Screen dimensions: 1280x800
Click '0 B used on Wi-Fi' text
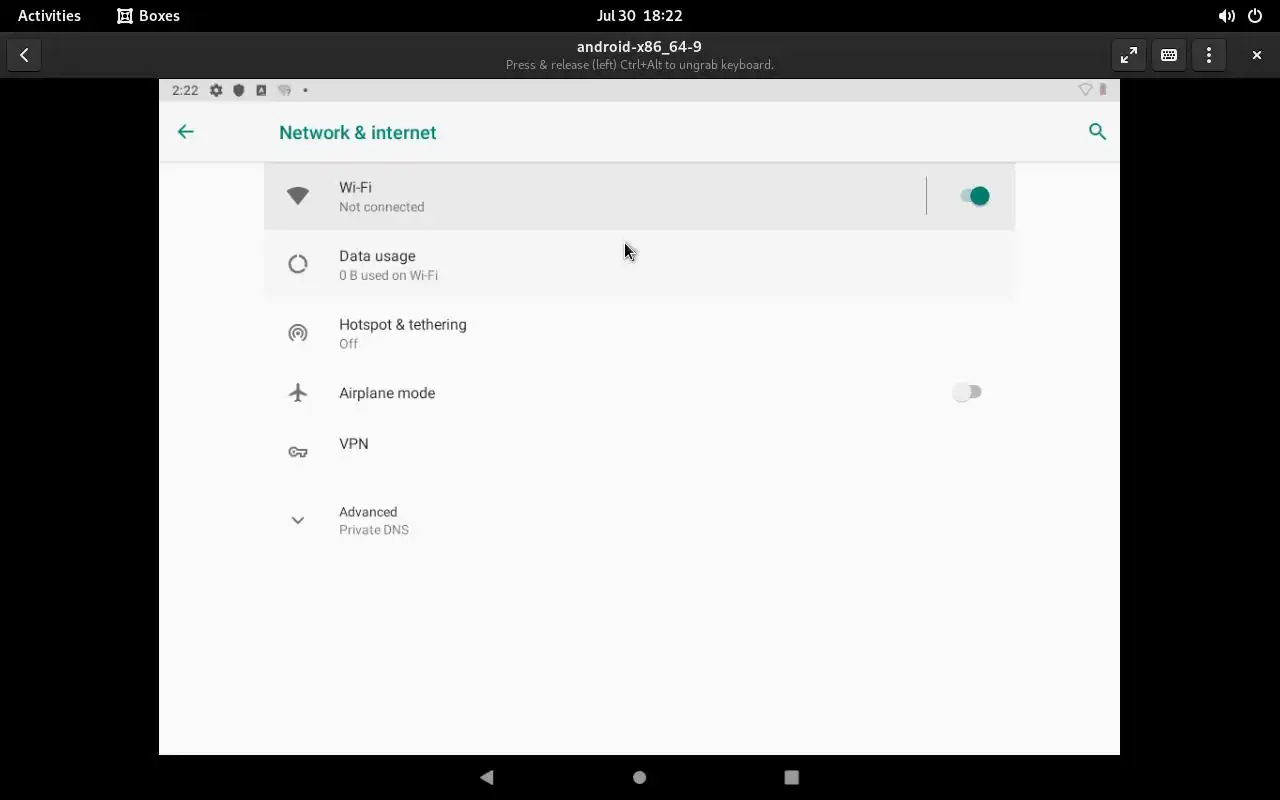click(x=388, y=275)
